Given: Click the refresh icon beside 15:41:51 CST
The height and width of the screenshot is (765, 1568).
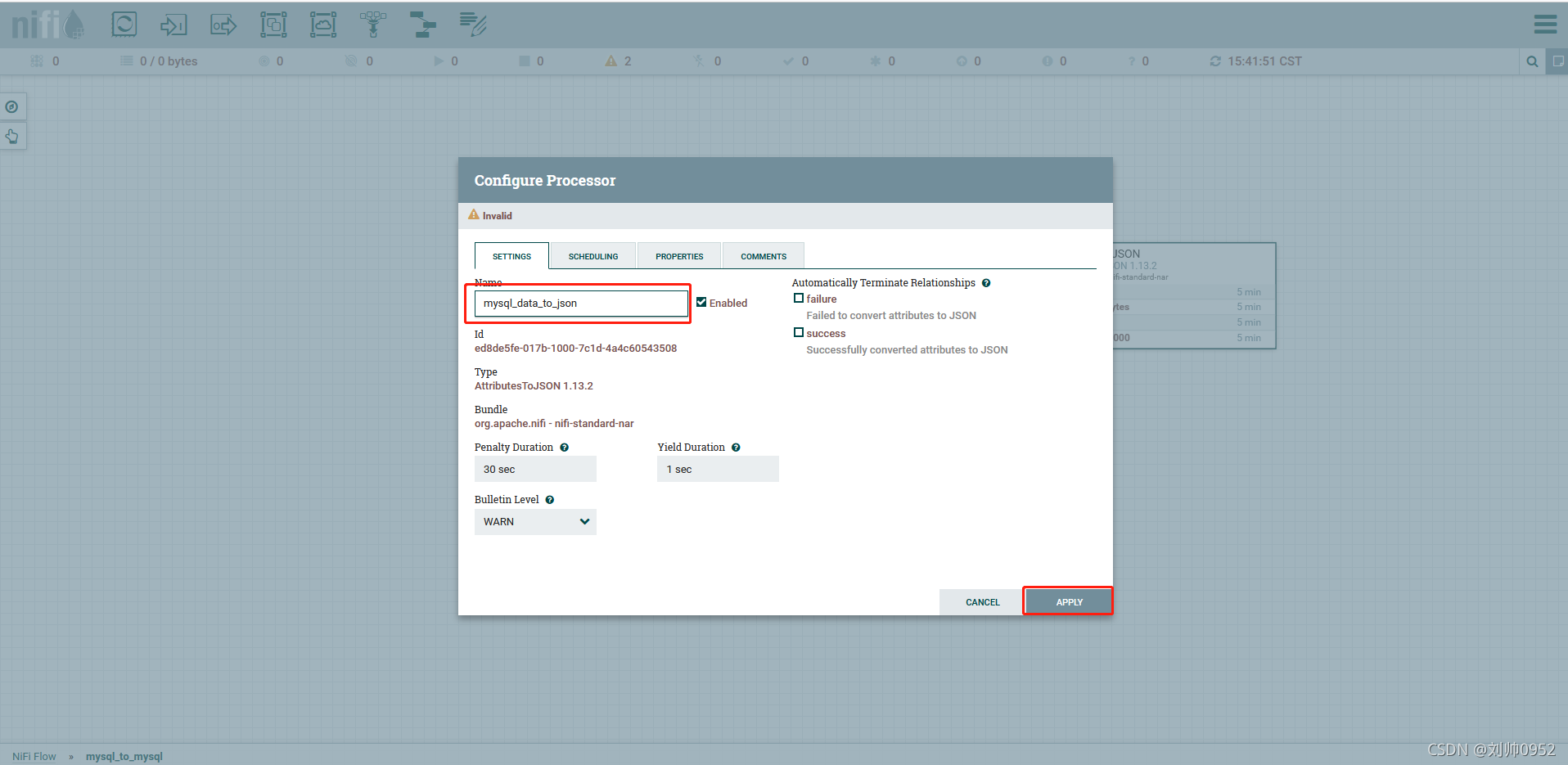Looking at the screenshot, I should [1215, 61].
